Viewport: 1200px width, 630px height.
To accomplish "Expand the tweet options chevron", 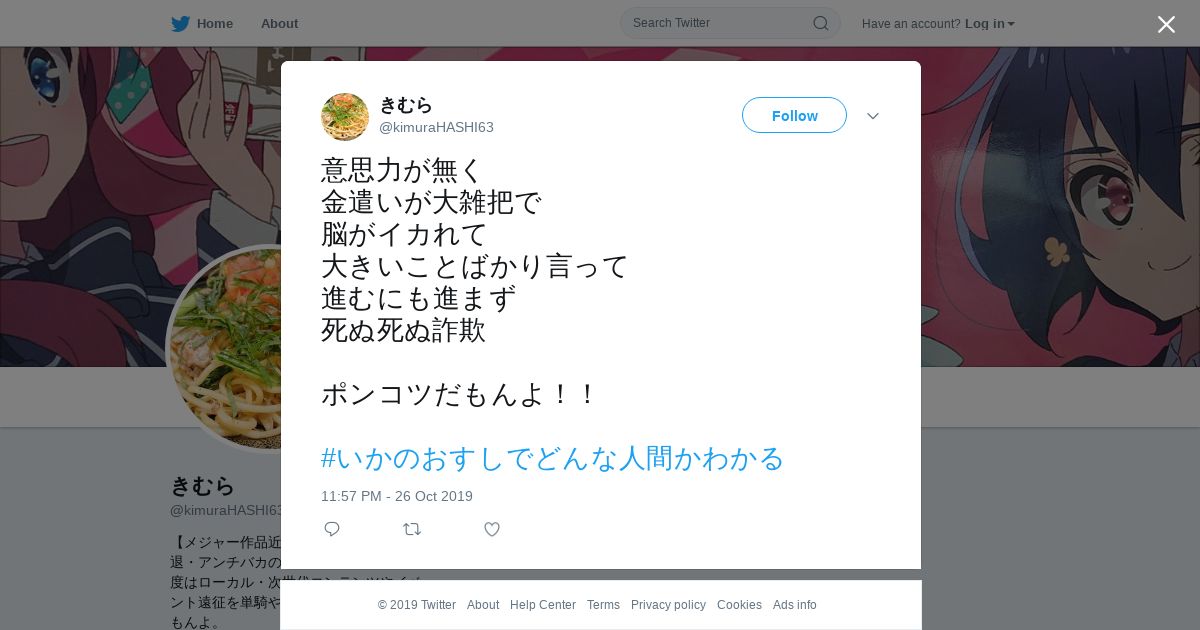I will pyautogui.click(x=873, y=116).
